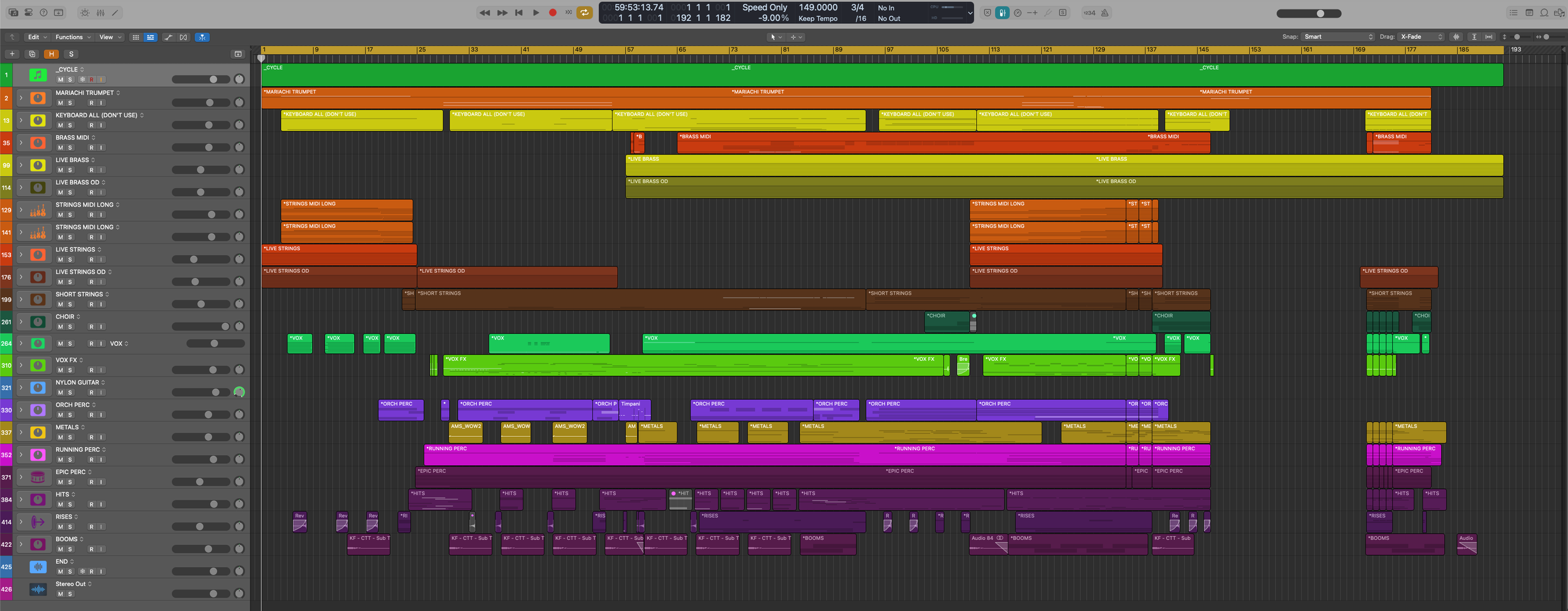Toggle the Replace mode button
Screen dimensions: 1568x611
click(x=987, y=13)
